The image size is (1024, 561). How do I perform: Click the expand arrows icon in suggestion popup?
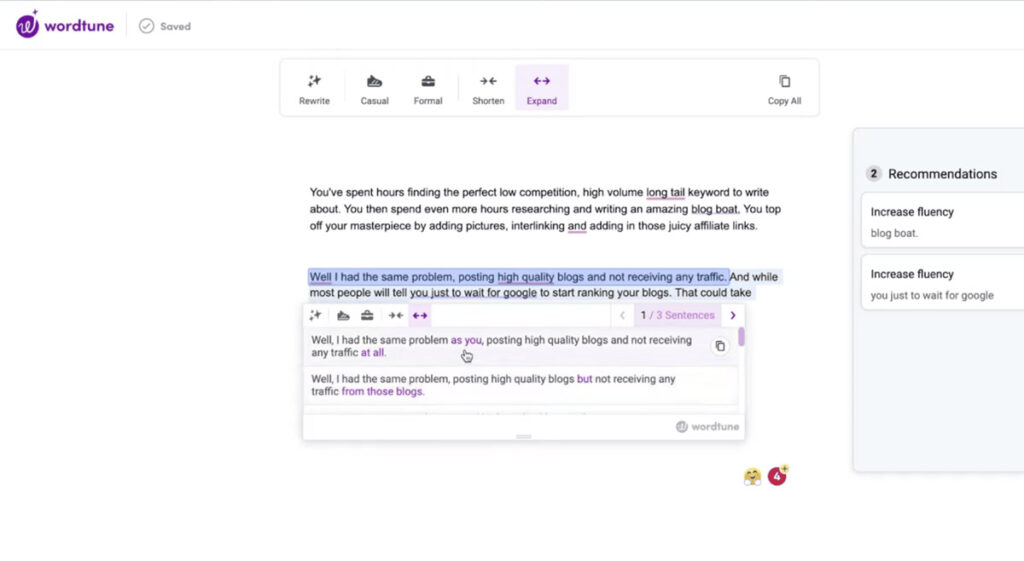pyautogui.click(x=420, y=315)
